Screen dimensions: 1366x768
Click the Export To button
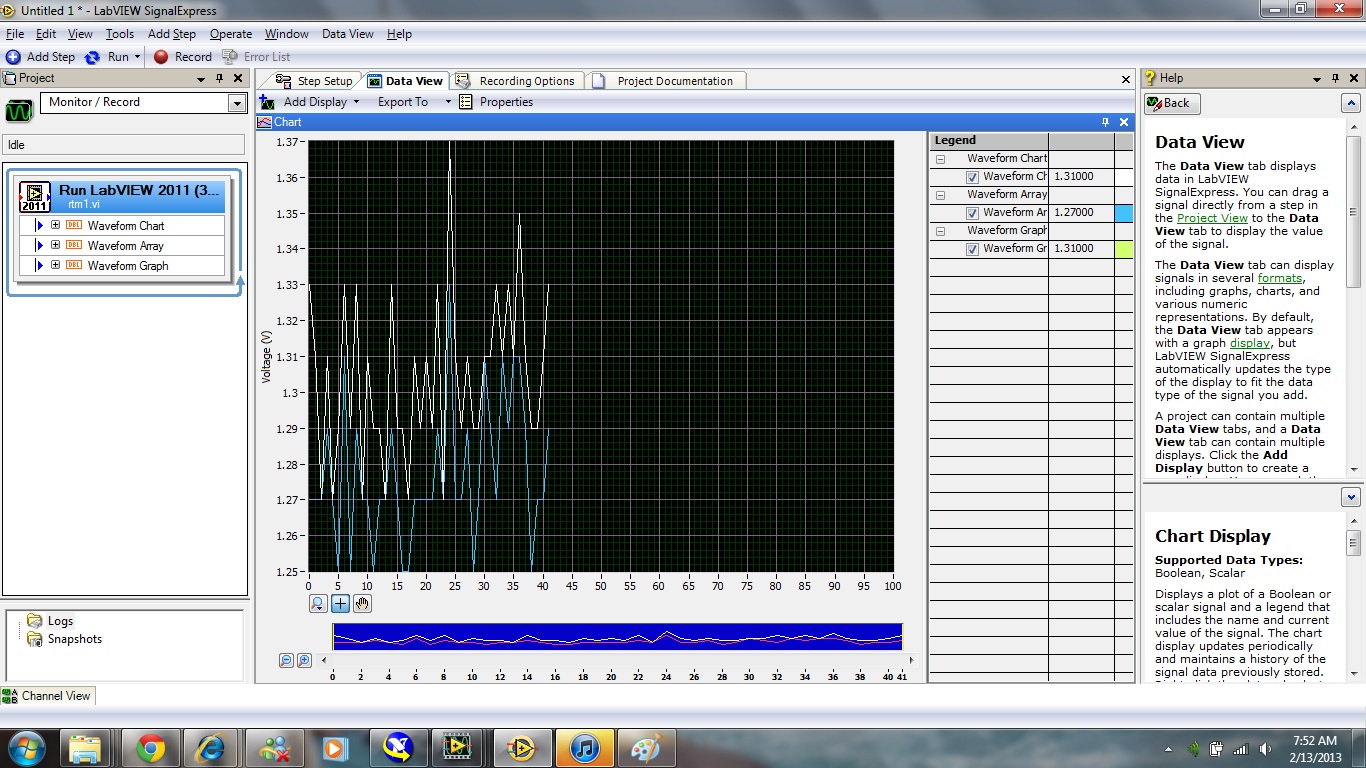[x=403, y=102]
